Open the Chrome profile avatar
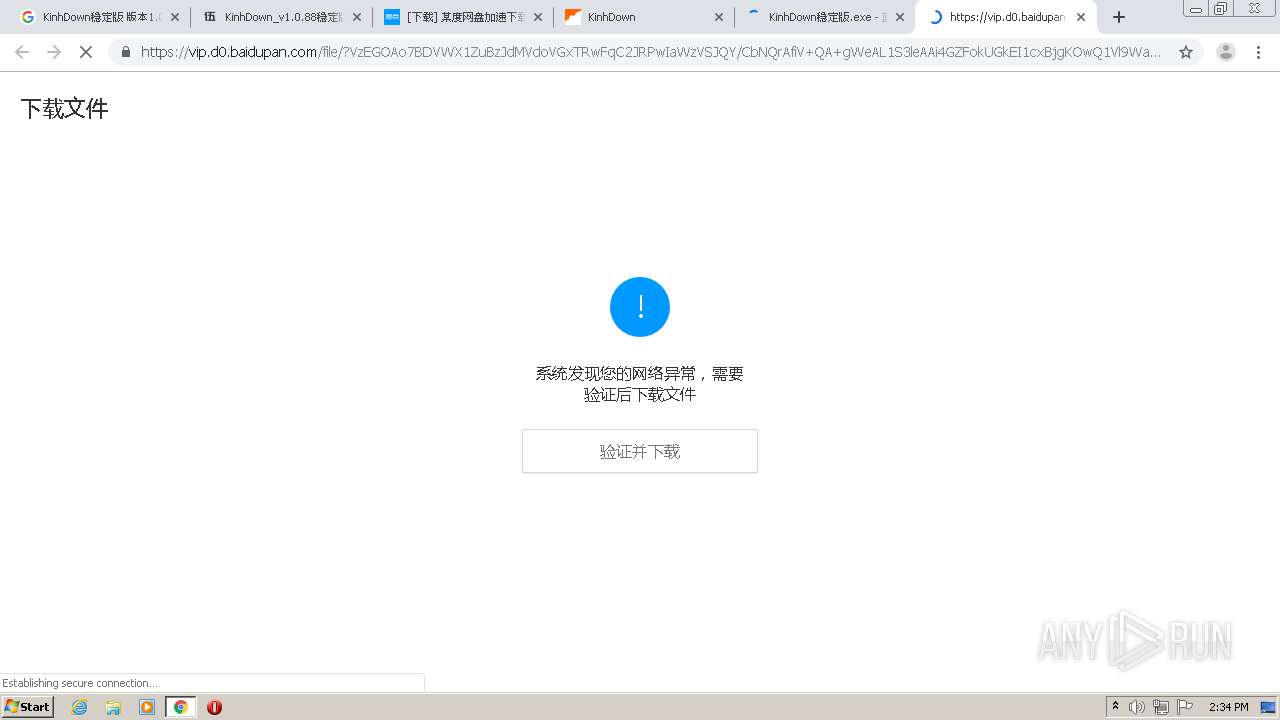Screen dimensions: 1280x720 coord(1226,52)
